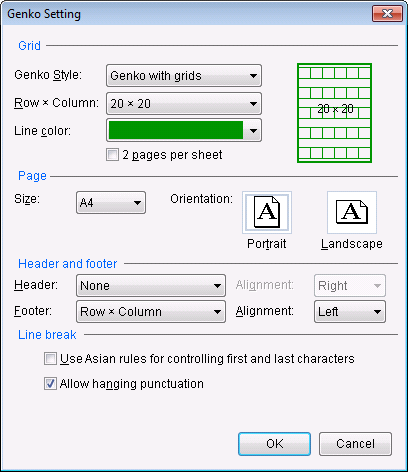
Task: Uncheck Allow hanging punctuation
Action: [50, 384]
